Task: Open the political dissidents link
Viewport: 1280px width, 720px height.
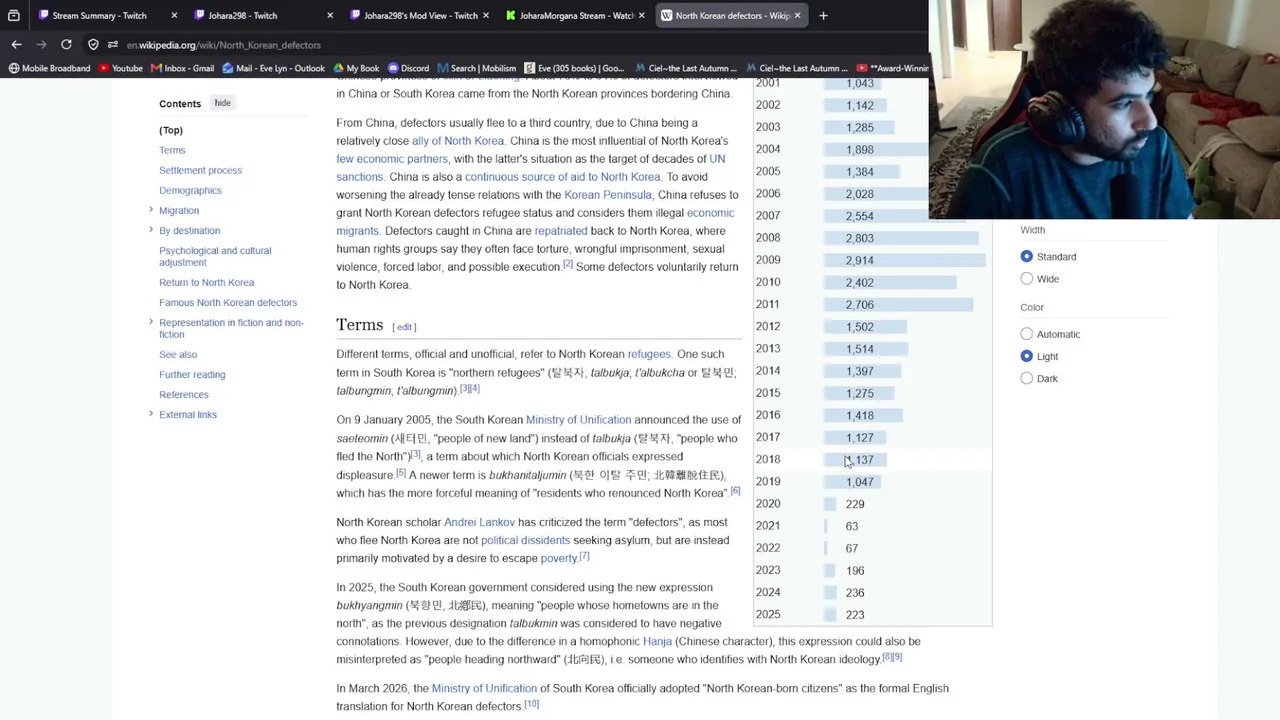Action: click(x=525, y=540)
